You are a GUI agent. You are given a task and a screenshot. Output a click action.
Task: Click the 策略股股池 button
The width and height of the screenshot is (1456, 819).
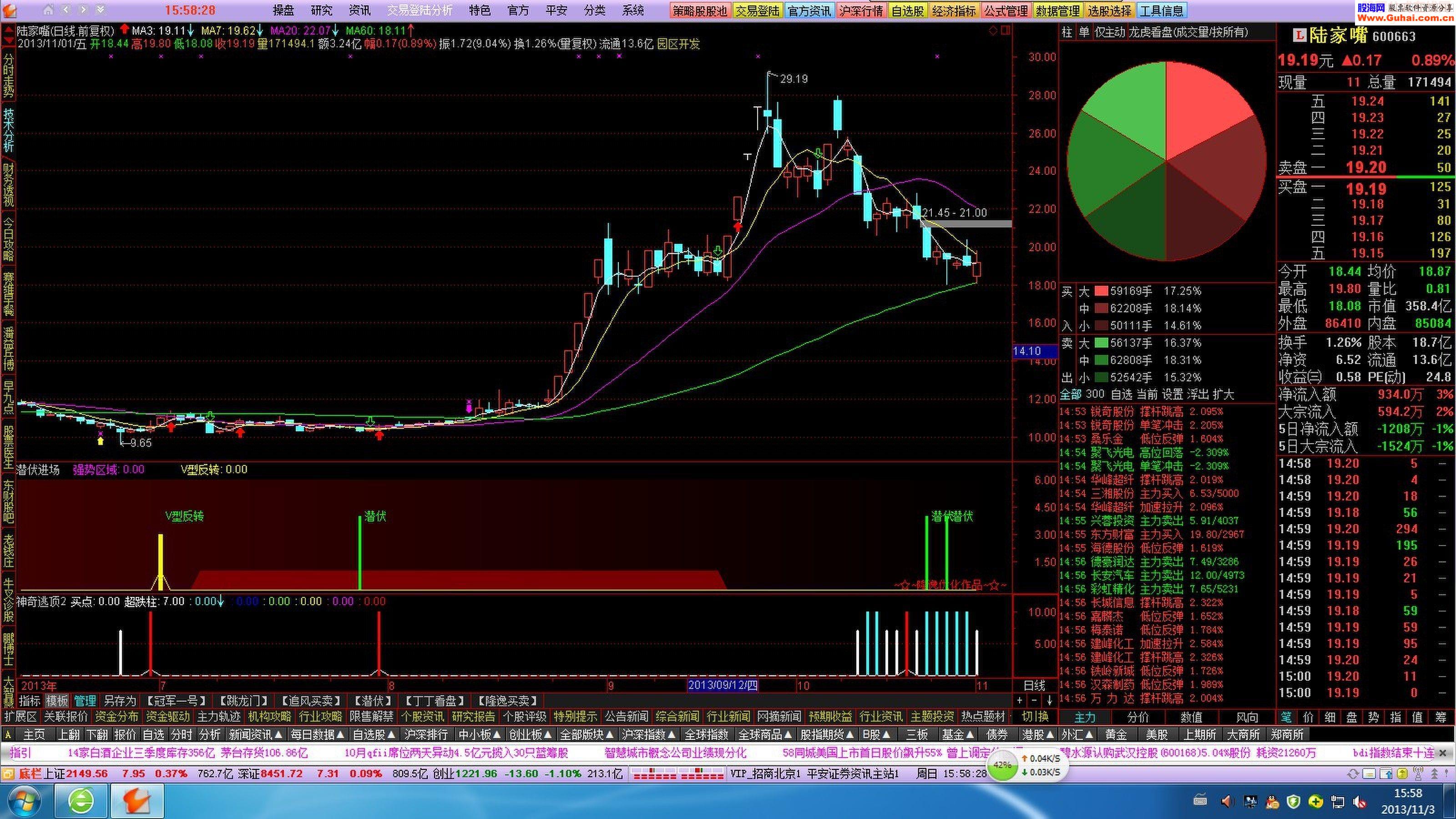(700, 11)
